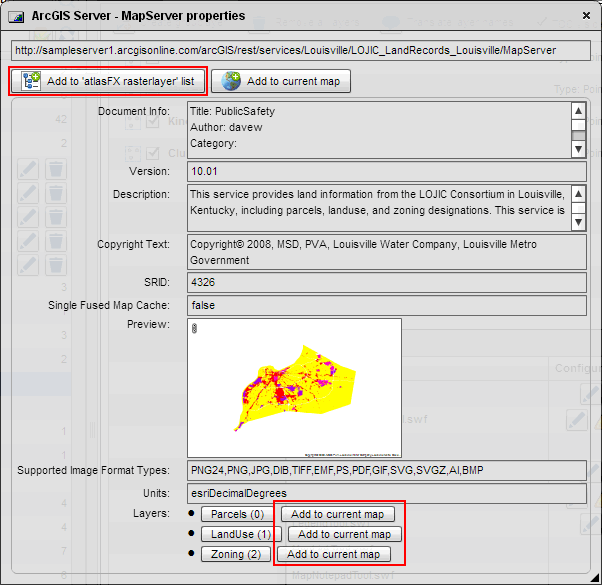Viewport: 602px width, 585px height.
Task: Open the Zoning (2) layer button
Action: pyautogui.click(x=236, y=554)
